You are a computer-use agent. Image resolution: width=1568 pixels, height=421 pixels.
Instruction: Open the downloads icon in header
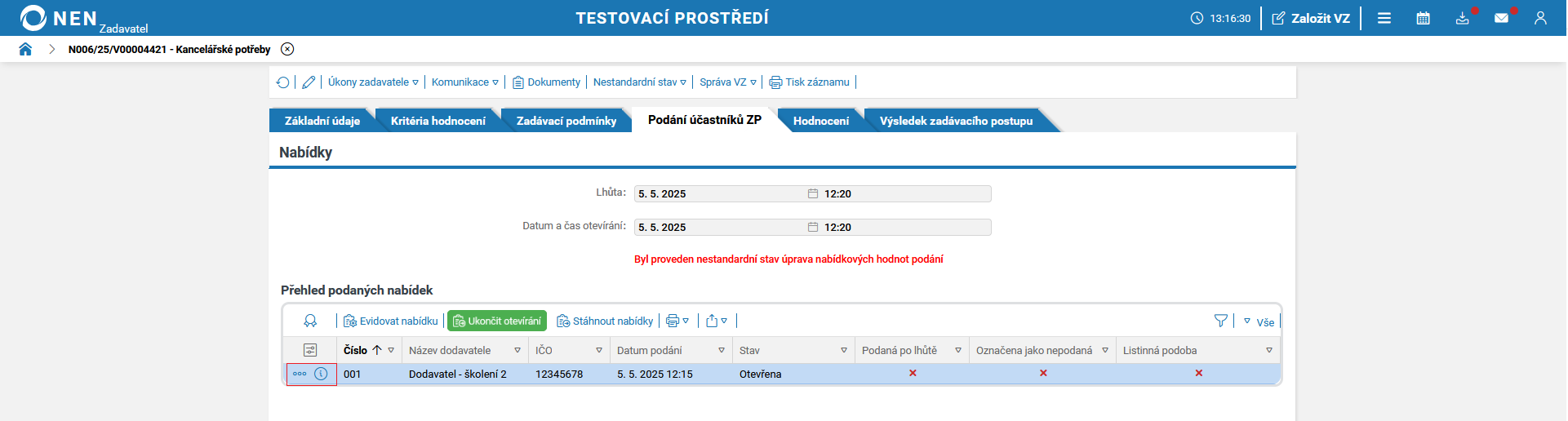click(x=1463, y=18)
